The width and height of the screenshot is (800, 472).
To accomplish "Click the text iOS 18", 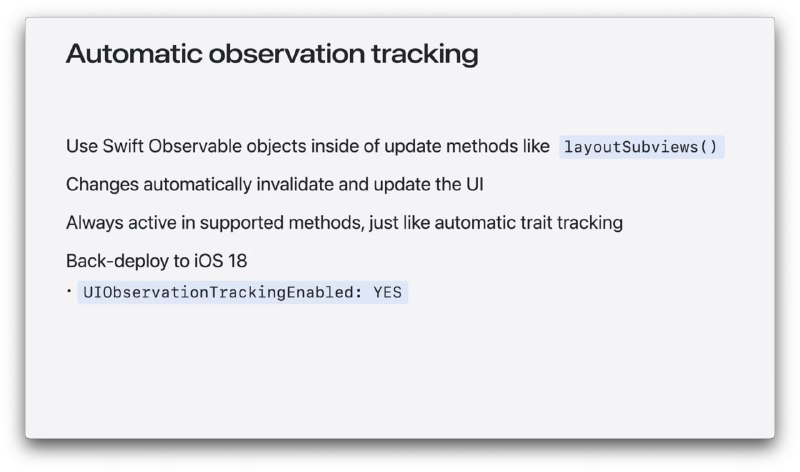I will [x=220, y=261].
